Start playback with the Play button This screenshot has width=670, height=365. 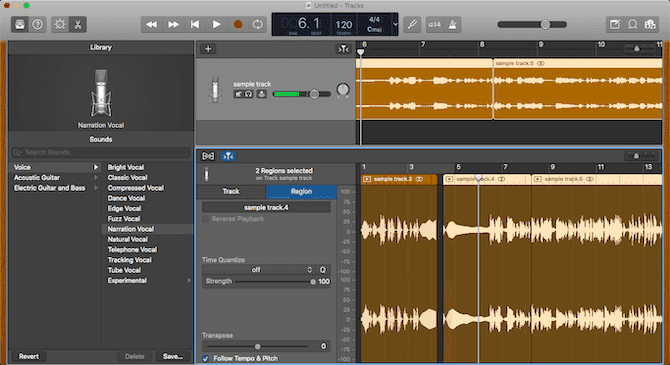(217, 24)
